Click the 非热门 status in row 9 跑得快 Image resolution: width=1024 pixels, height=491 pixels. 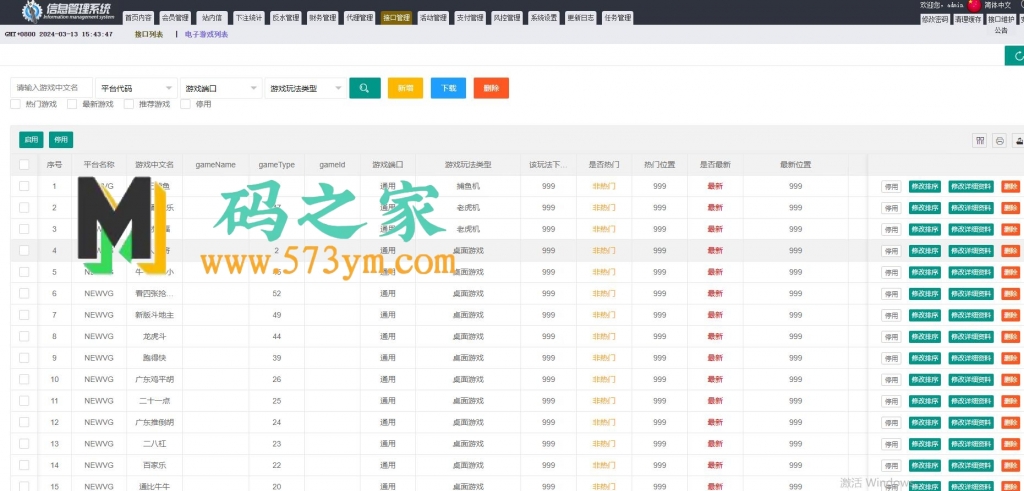coord(603,358)
